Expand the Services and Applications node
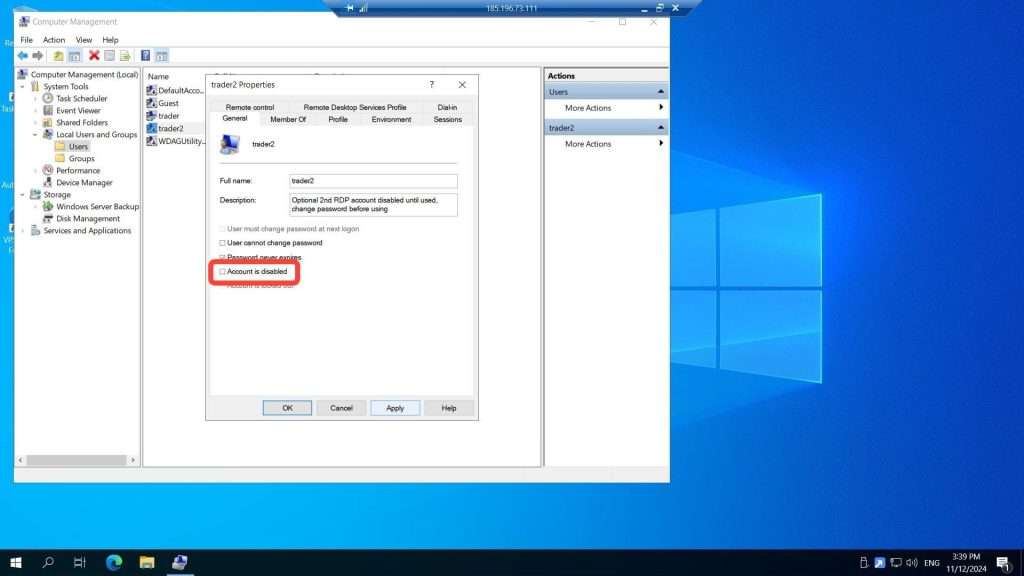 23,231
